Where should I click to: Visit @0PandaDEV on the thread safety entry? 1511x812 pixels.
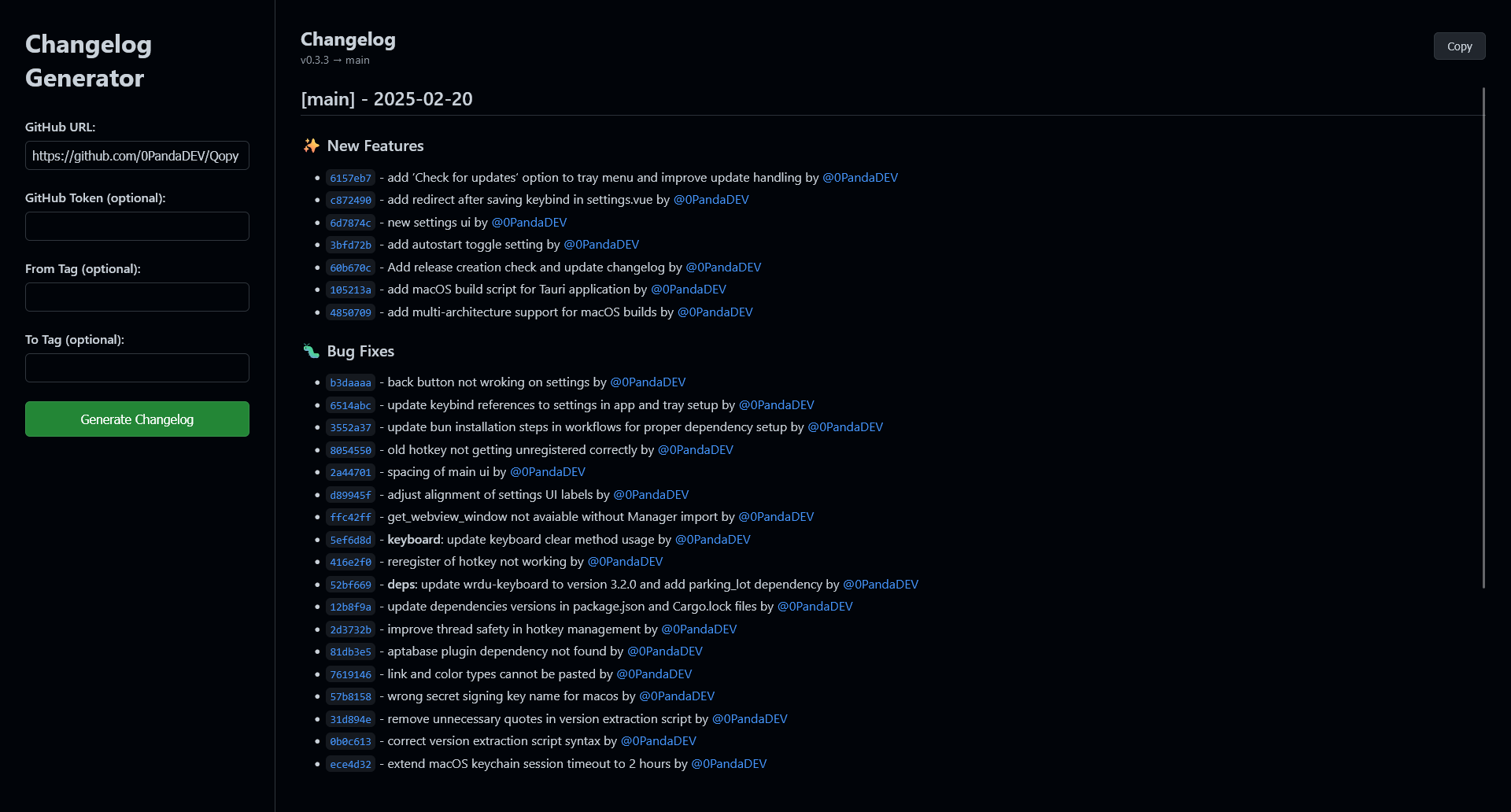pyautogui.click(x=699, y=629)
